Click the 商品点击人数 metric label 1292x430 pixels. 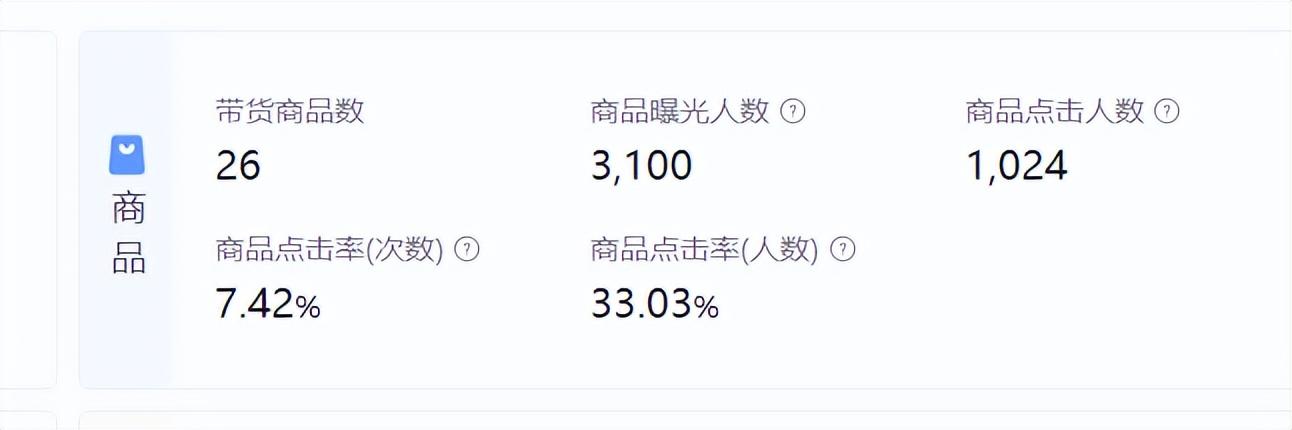pos(1055,111)
